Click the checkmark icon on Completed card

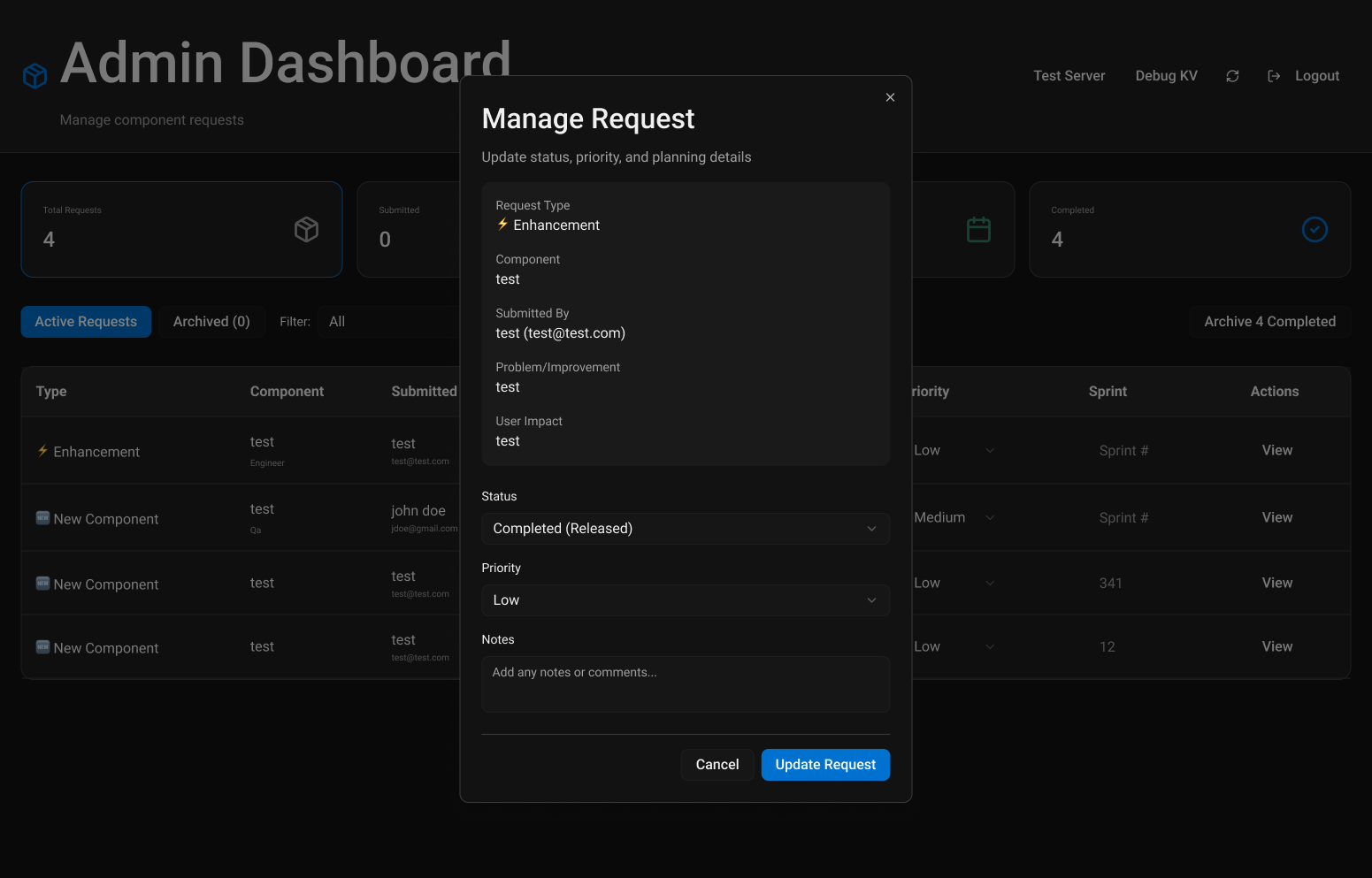(x=1315, y=229)
